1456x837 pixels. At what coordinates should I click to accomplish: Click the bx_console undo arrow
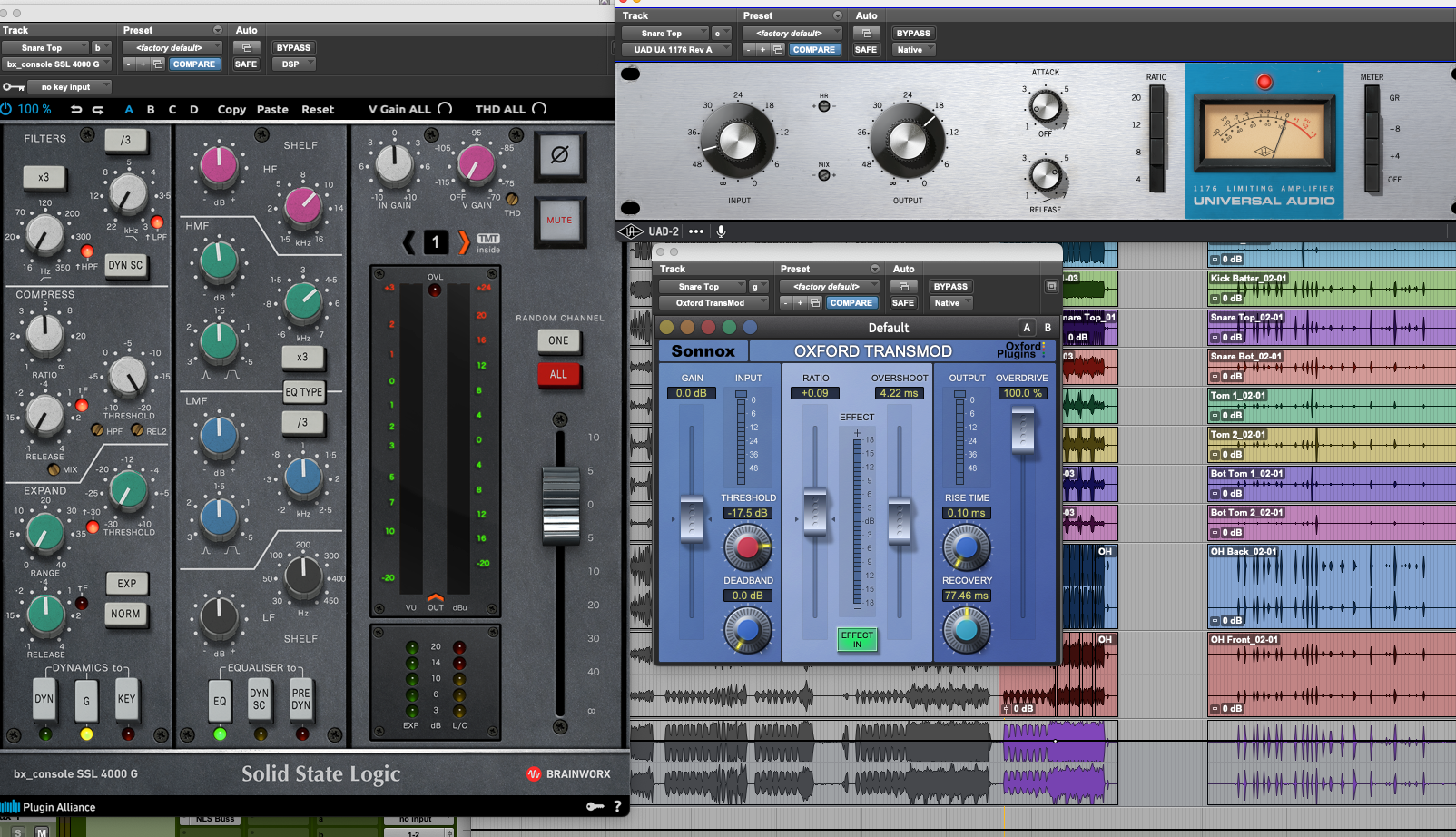[x=76, y=109]
